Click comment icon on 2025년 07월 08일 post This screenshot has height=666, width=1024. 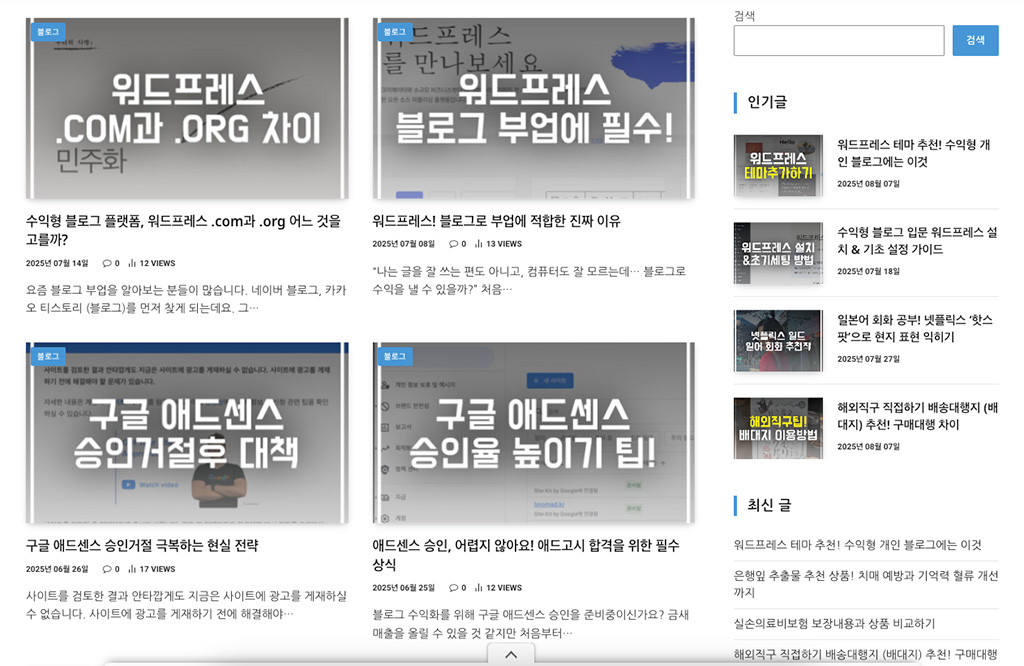[453, 244]
